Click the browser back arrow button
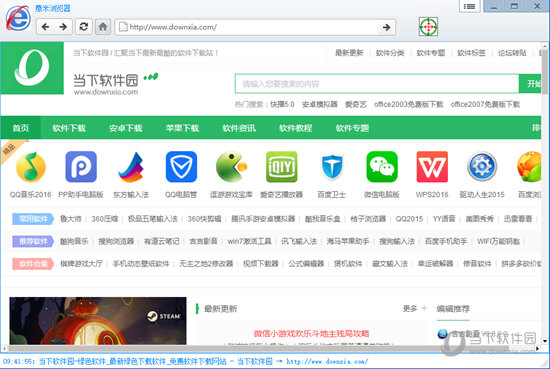 point(46,27)
